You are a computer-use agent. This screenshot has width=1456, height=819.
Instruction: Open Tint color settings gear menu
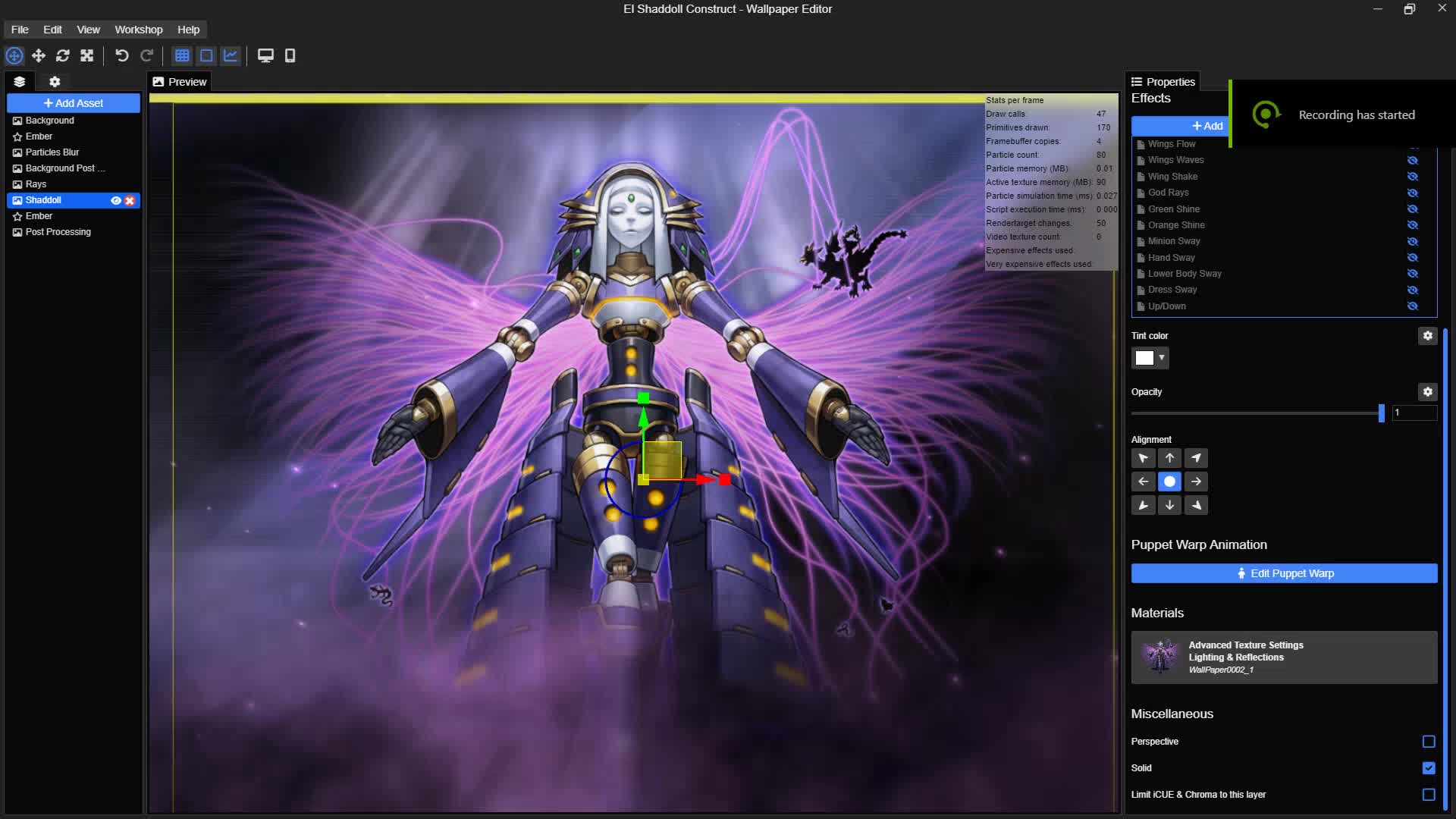(1428, 336)
